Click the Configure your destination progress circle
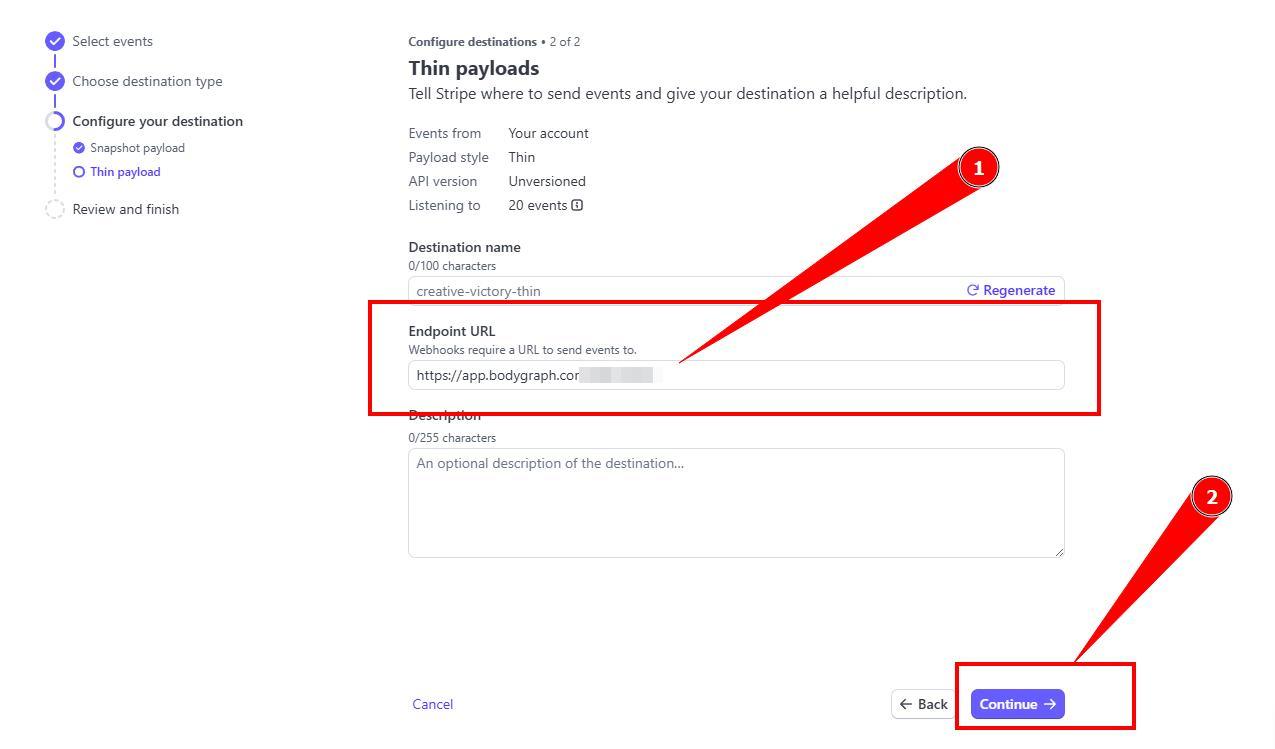 (55, 121)
